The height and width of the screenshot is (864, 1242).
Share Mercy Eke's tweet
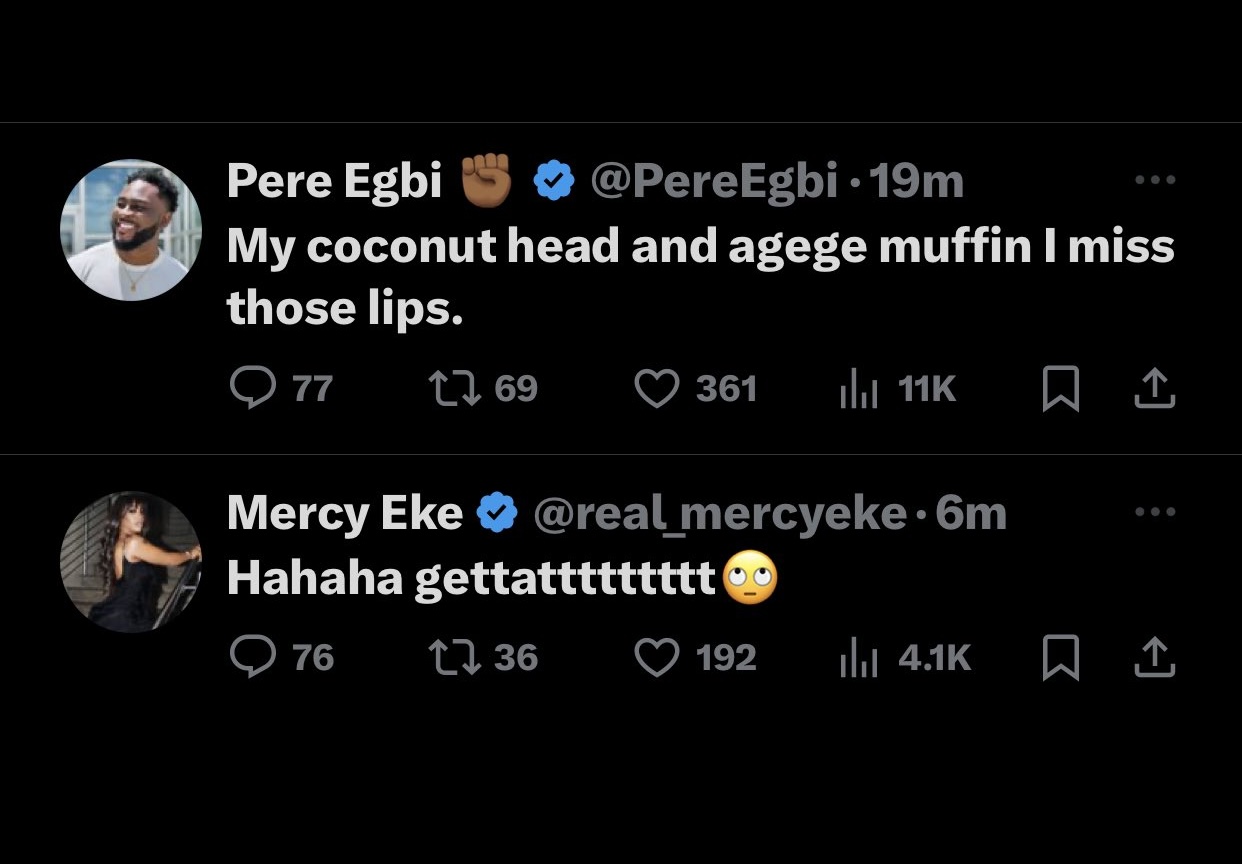(x=1154, y=657)
